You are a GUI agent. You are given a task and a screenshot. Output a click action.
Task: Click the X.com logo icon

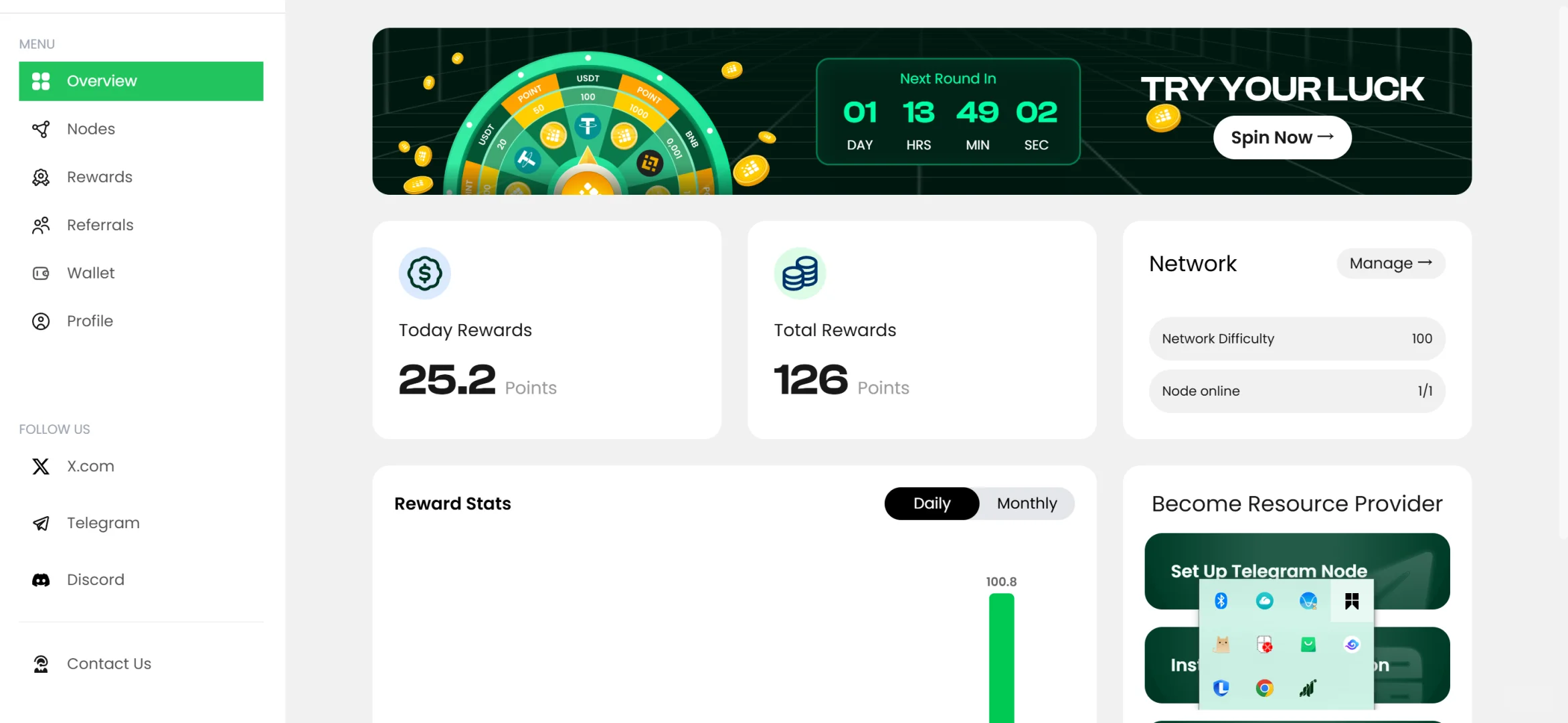point(41,466)
